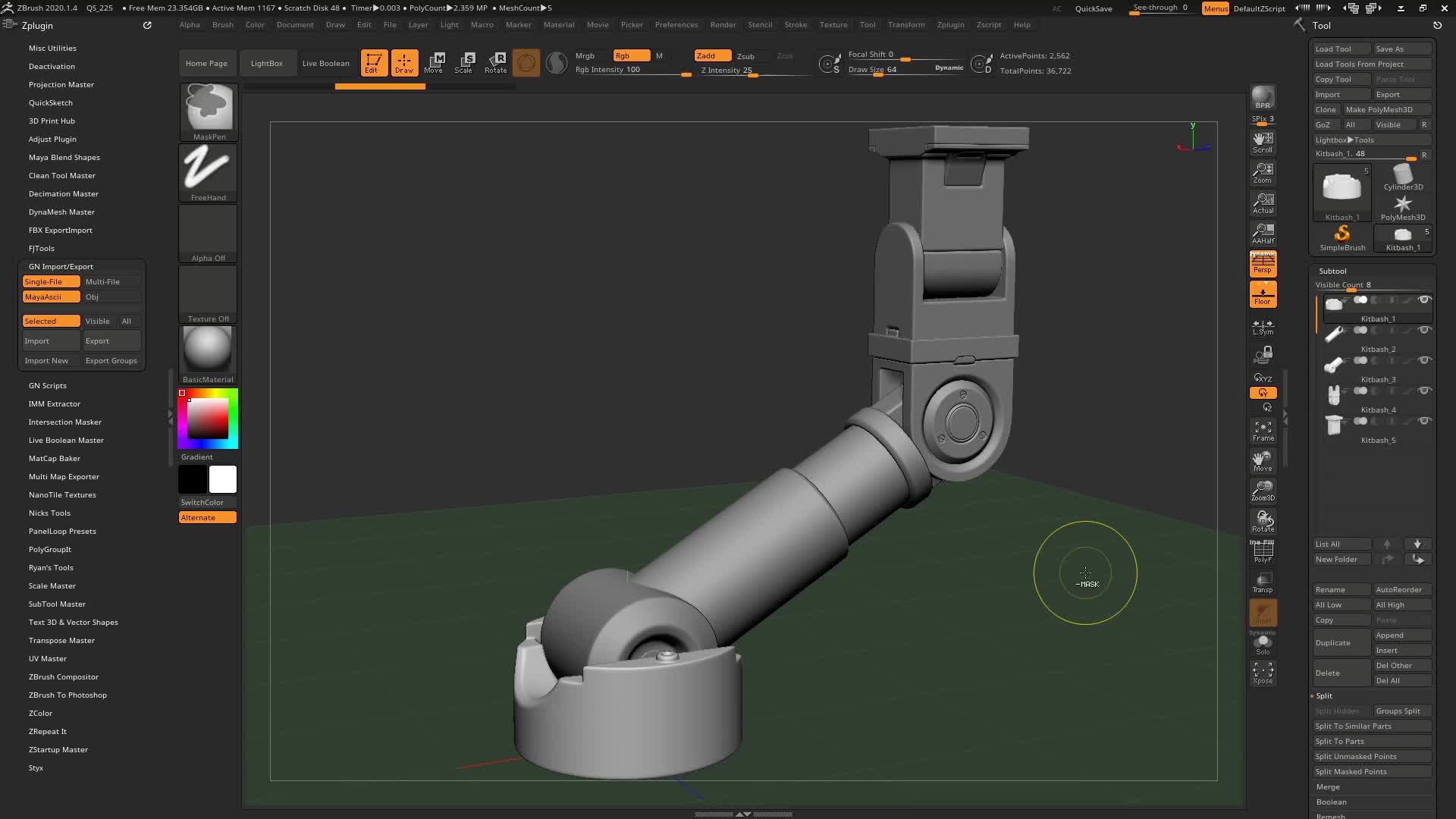Click the Solo mode icon

tap(1263, 645)
